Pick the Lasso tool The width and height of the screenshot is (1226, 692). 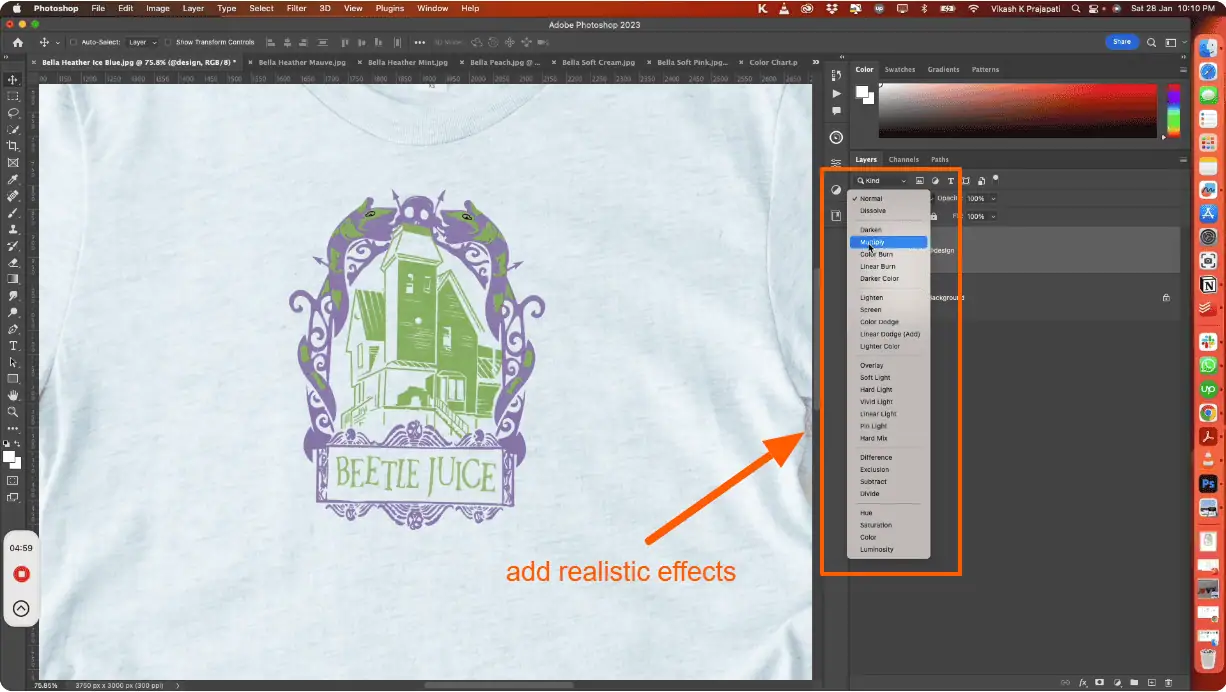[13, 113]
